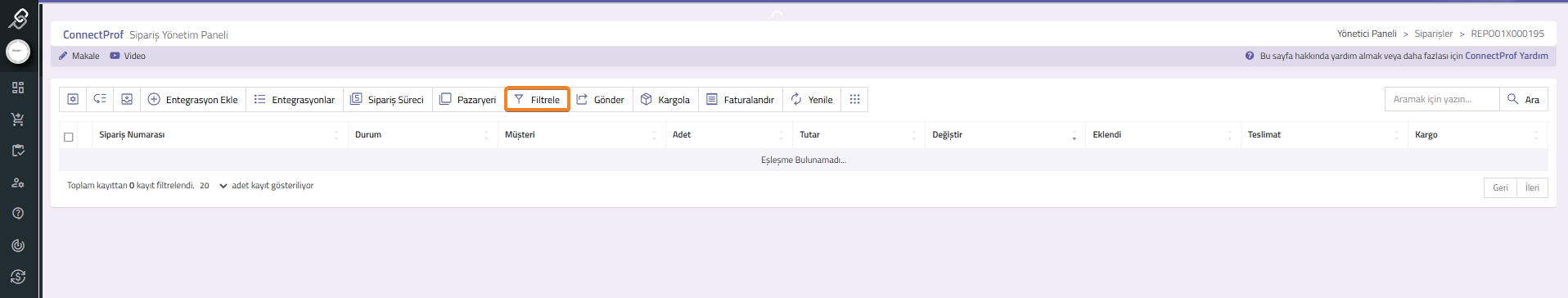Click the list-tree toolbar icon

100,99
